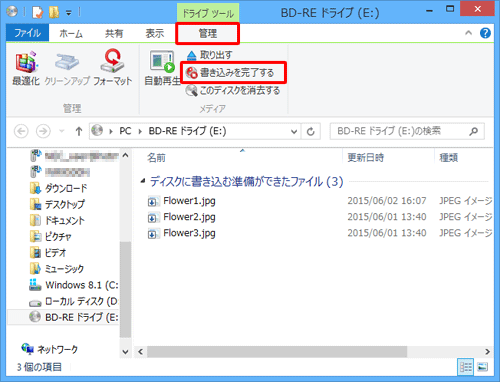This screenshot has width=500, height=382.
Task: Sort by 名前 column header
Action: click(157, 158)
